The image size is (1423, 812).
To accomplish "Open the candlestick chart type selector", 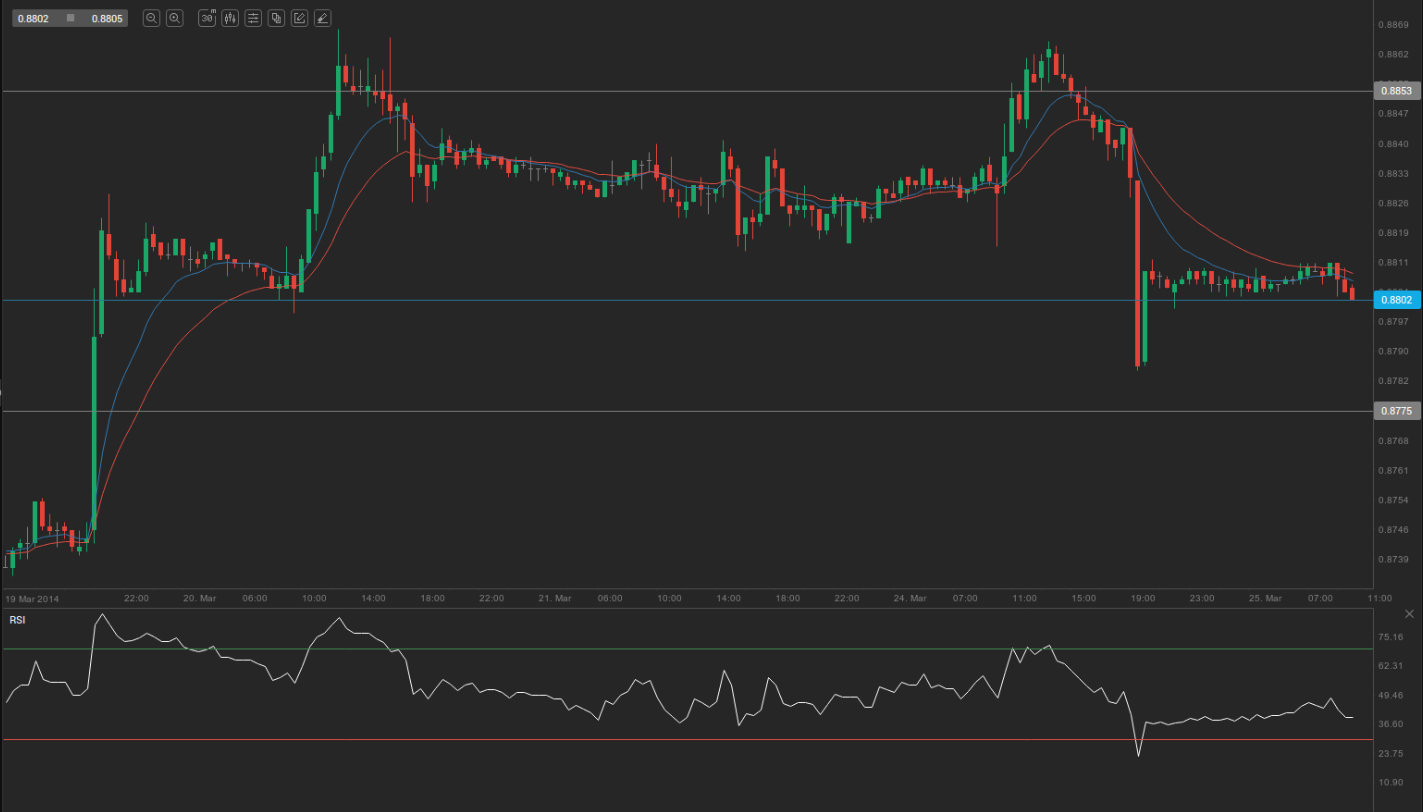I will click(x=230, y=18).
